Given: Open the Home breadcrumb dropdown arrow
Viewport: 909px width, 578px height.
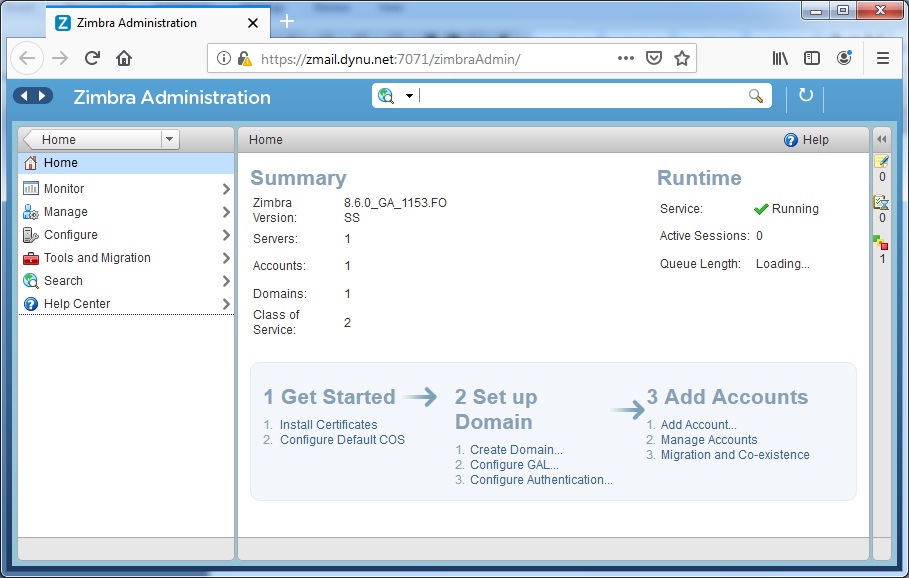Looking at the screenshot, I should pyautogui.click(x=169, y=139).
